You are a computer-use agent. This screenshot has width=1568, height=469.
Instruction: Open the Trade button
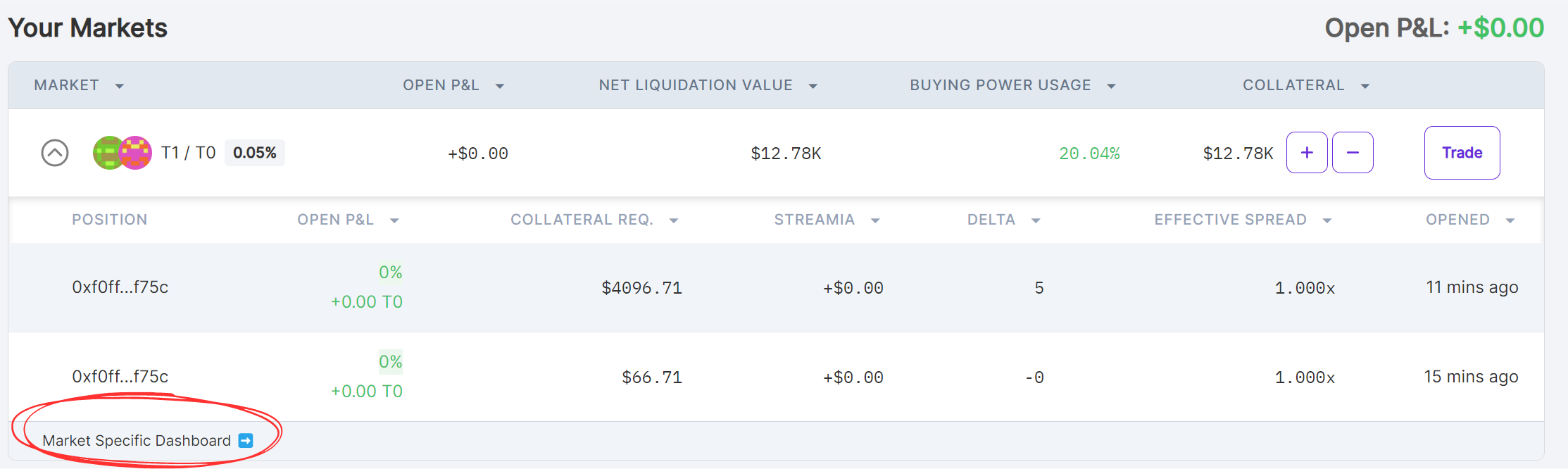(1462, 153)
